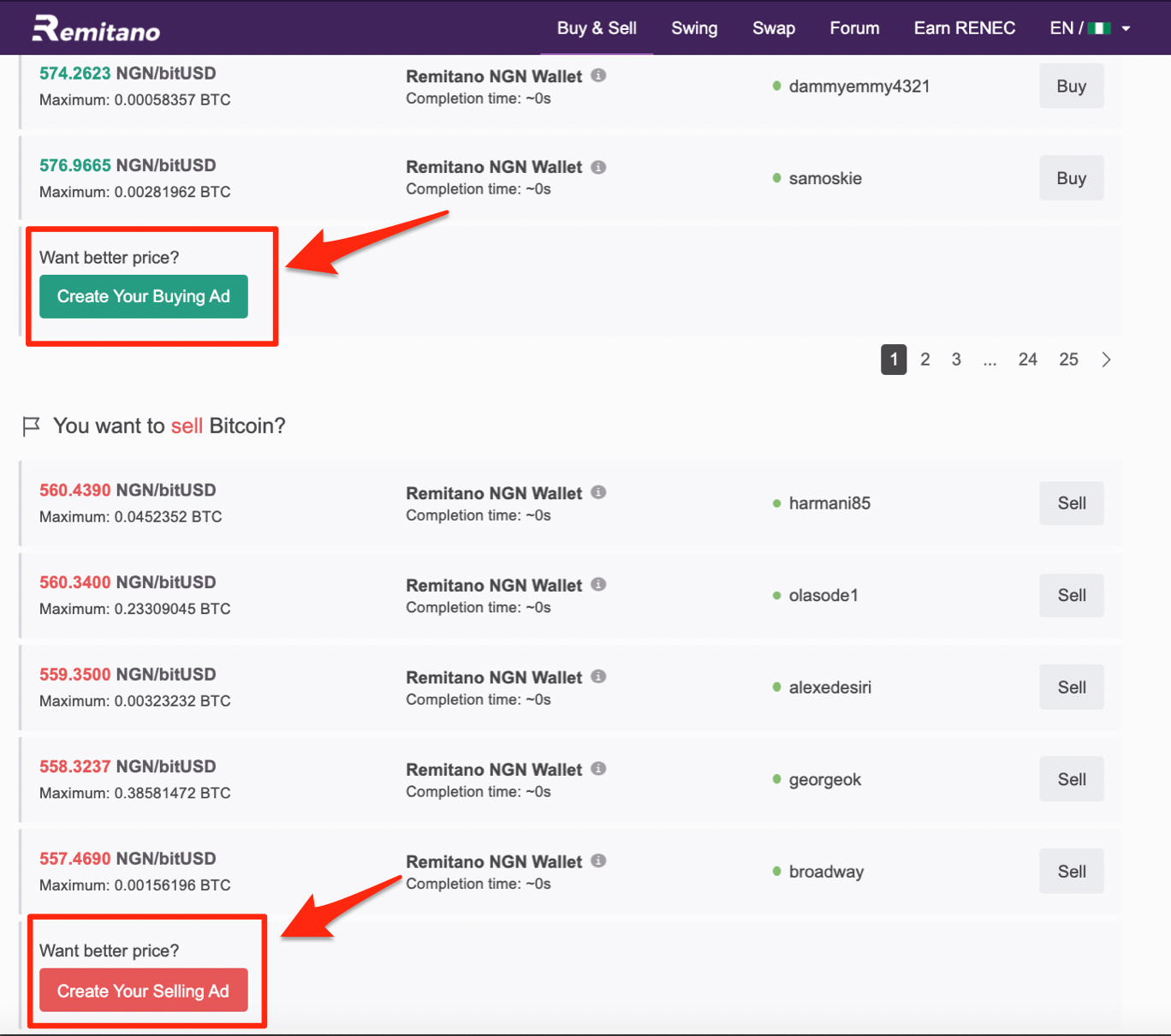Go to page 25 of listings
Screen dimensions: 1171x1036
coord(1068,360)
